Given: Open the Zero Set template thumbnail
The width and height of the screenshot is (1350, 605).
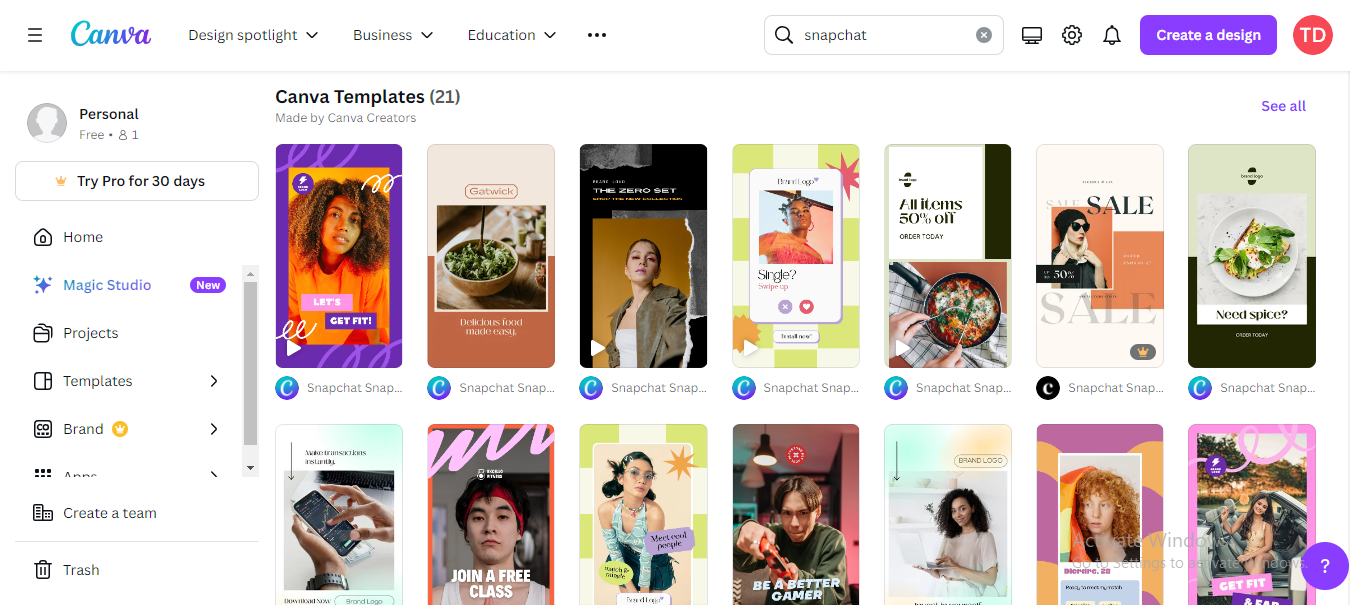Looking at the screenshot, I should click(643, 256).
